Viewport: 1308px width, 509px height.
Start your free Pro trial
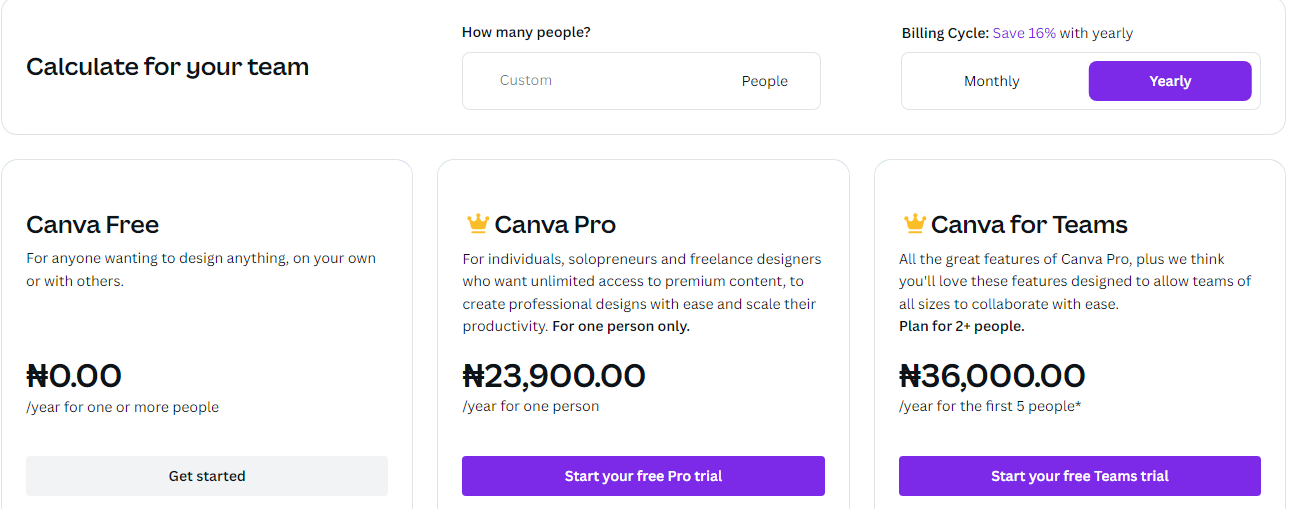pos(643,476)
